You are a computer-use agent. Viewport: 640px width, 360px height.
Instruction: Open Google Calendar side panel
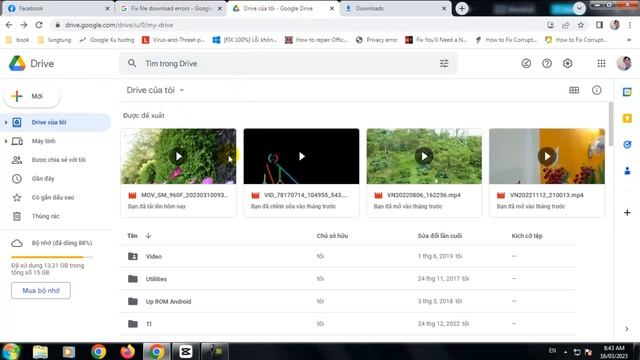click(627, 92)
